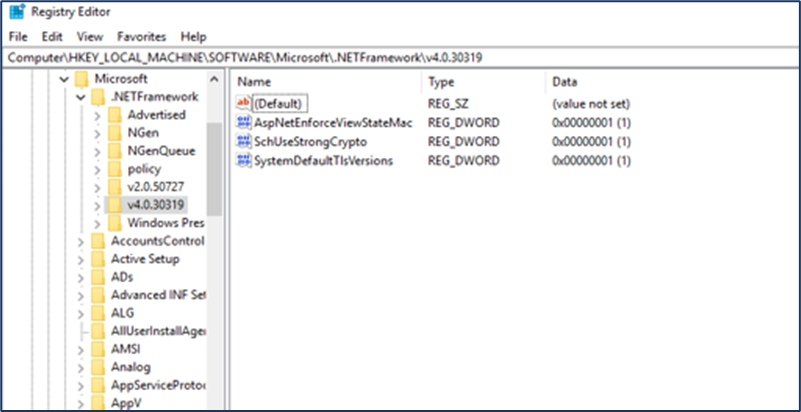
Task: Expand the AMSI key
Action: [x=81, y=350]
